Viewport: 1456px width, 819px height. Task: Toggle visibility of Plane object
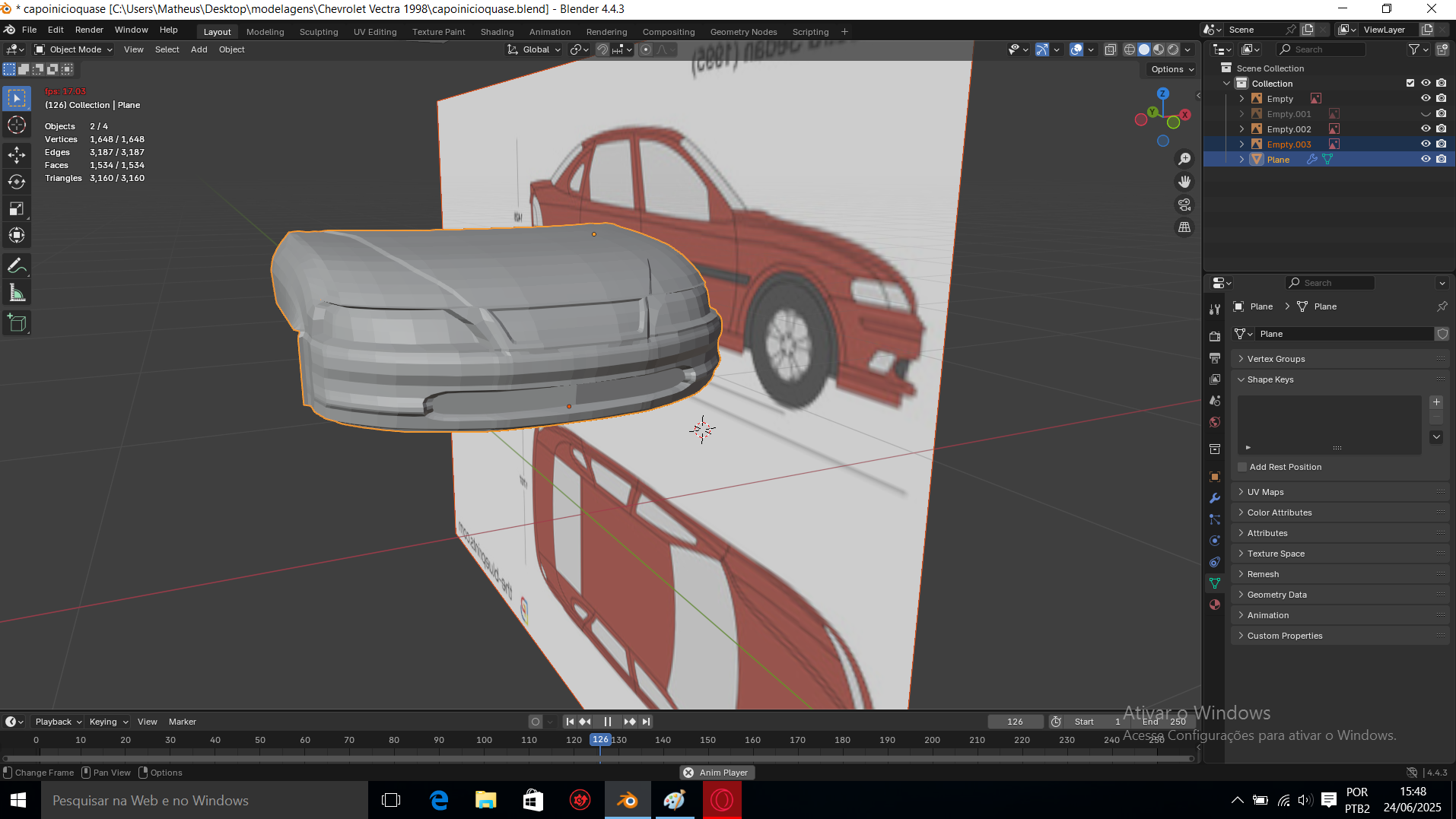[1426, 159]
